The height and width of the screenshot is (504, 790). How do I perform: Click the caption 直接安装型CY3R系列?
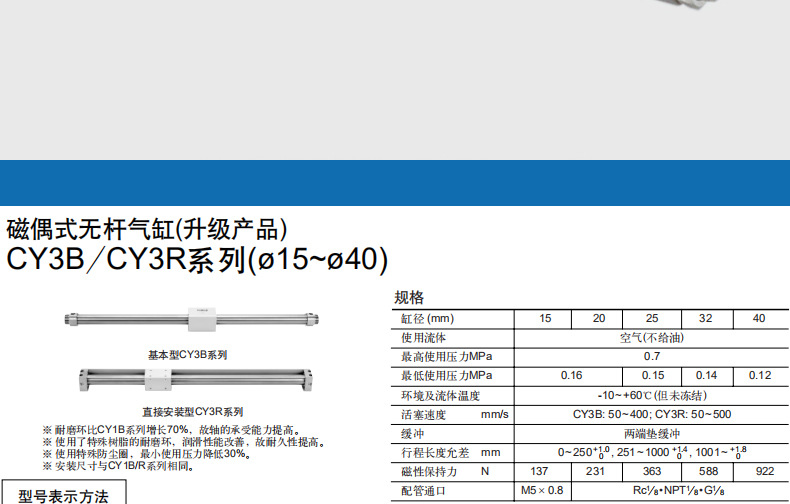(x=192, y=412)
